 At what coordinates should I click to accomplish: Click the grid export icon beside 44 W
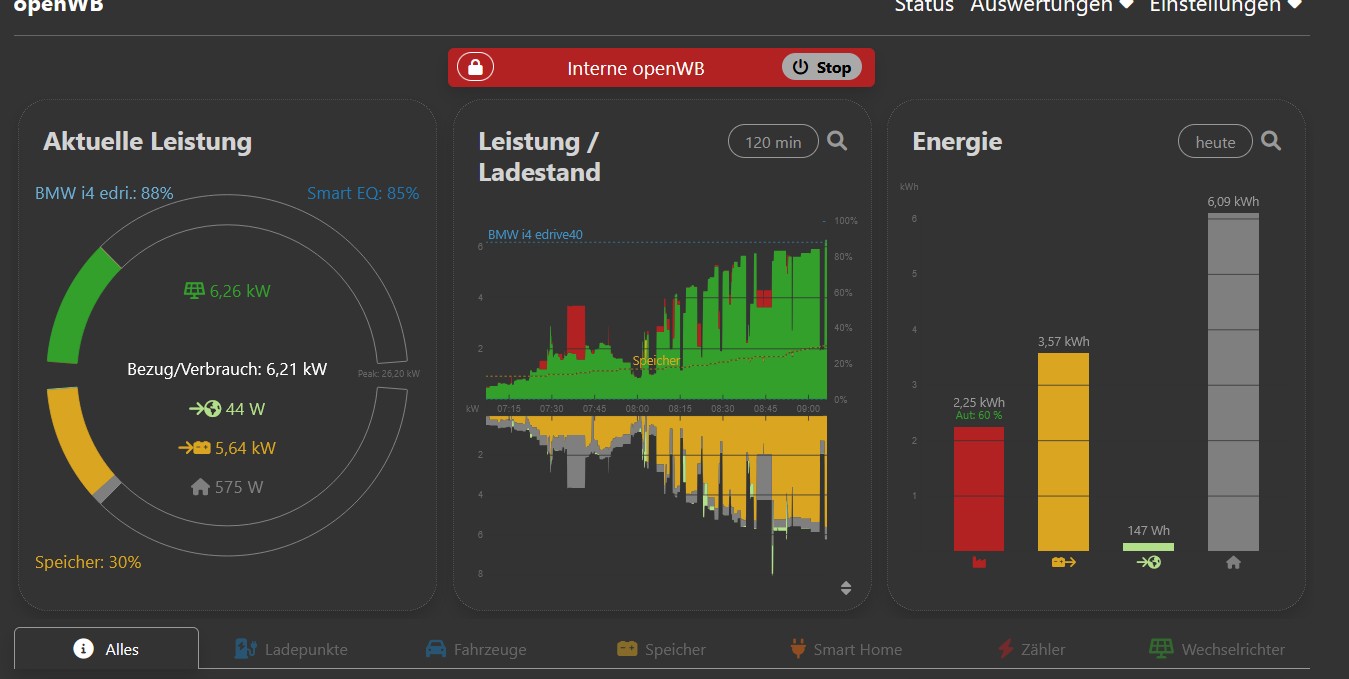[x=205, y=409]
